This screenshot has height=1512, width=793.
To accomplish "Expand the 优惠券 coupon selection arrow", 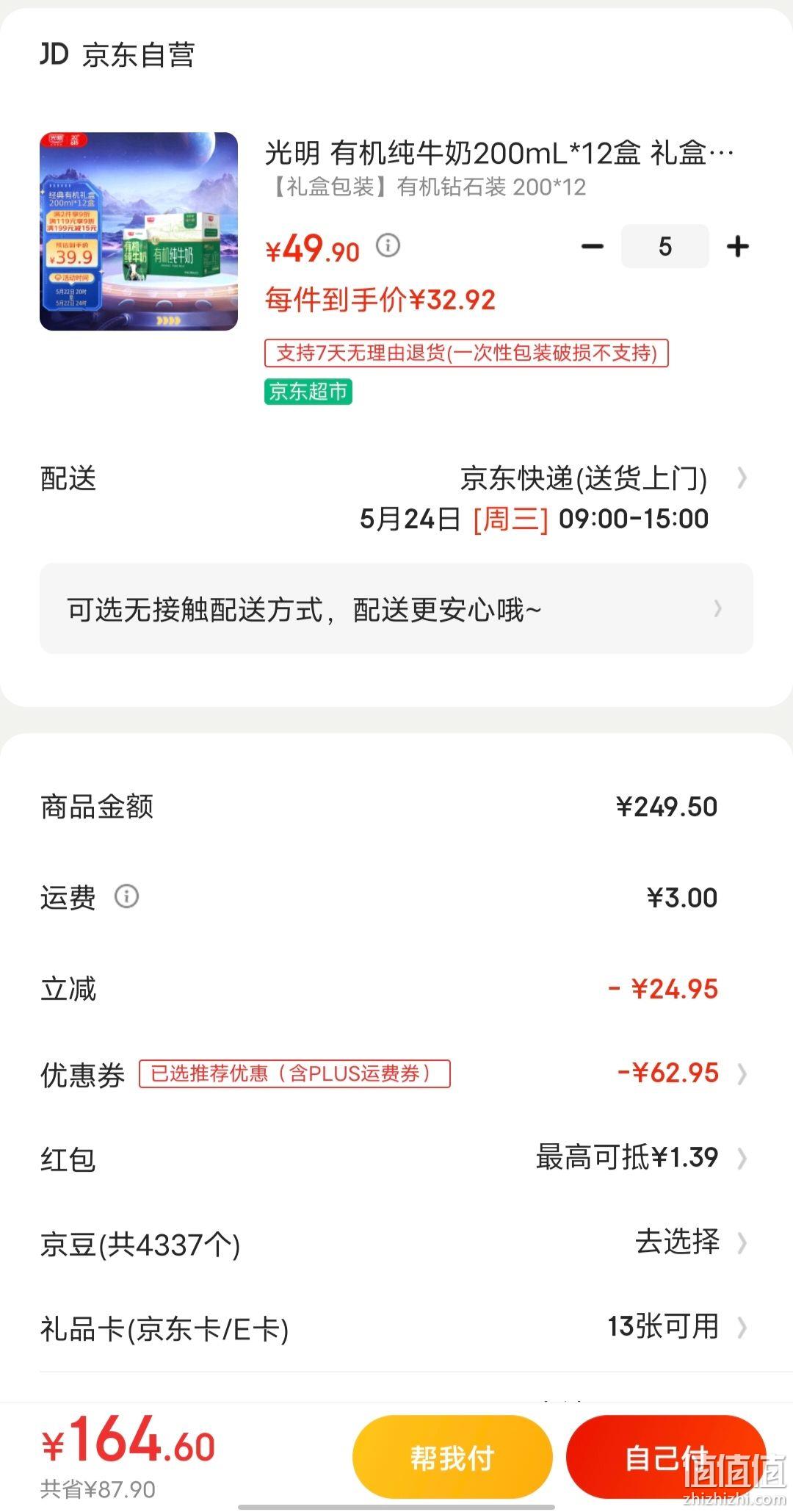I will [x=742, y=1073].
